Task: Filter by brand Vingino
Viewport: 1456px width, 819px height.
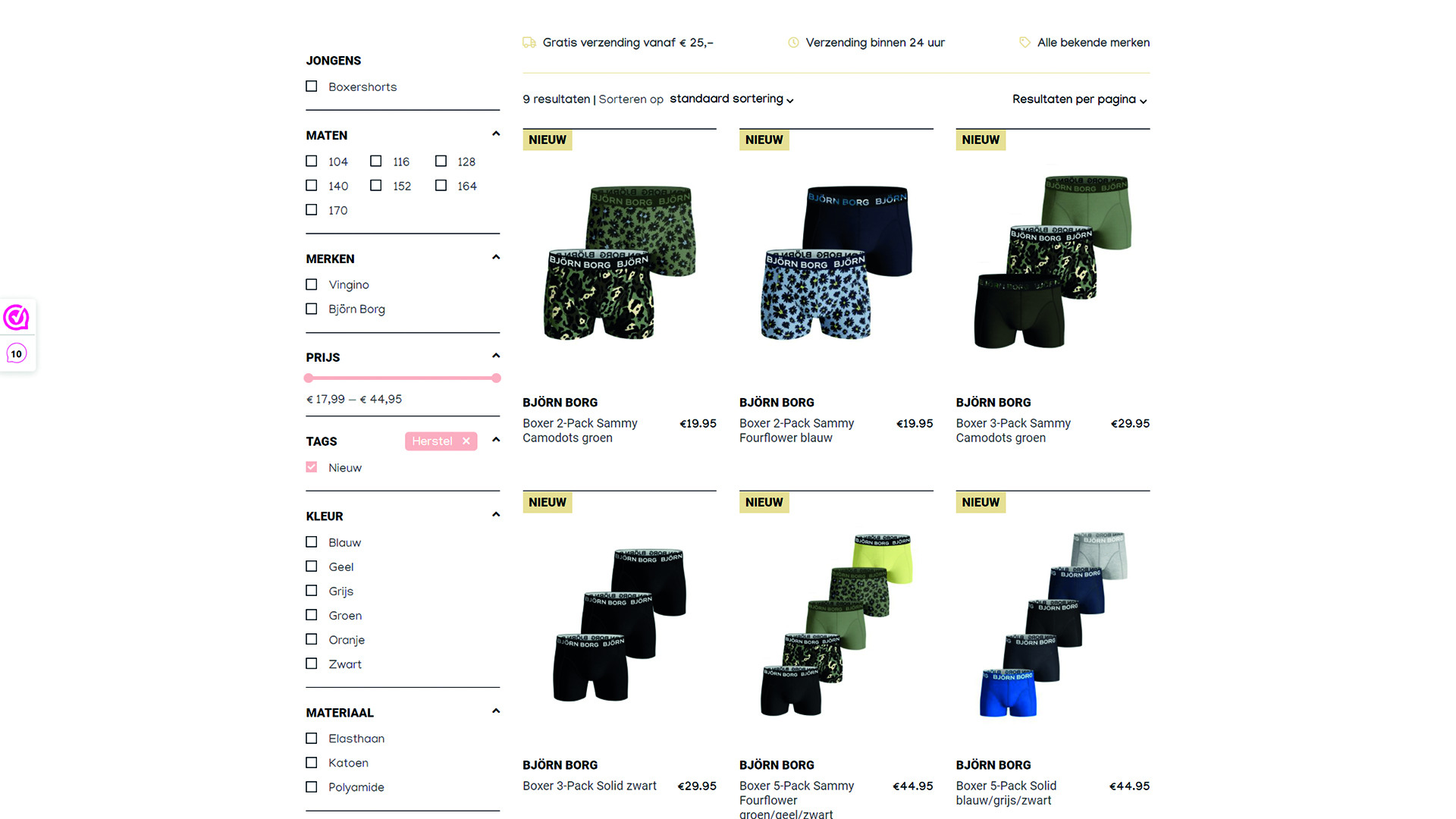Action: (x=311, y=284)
